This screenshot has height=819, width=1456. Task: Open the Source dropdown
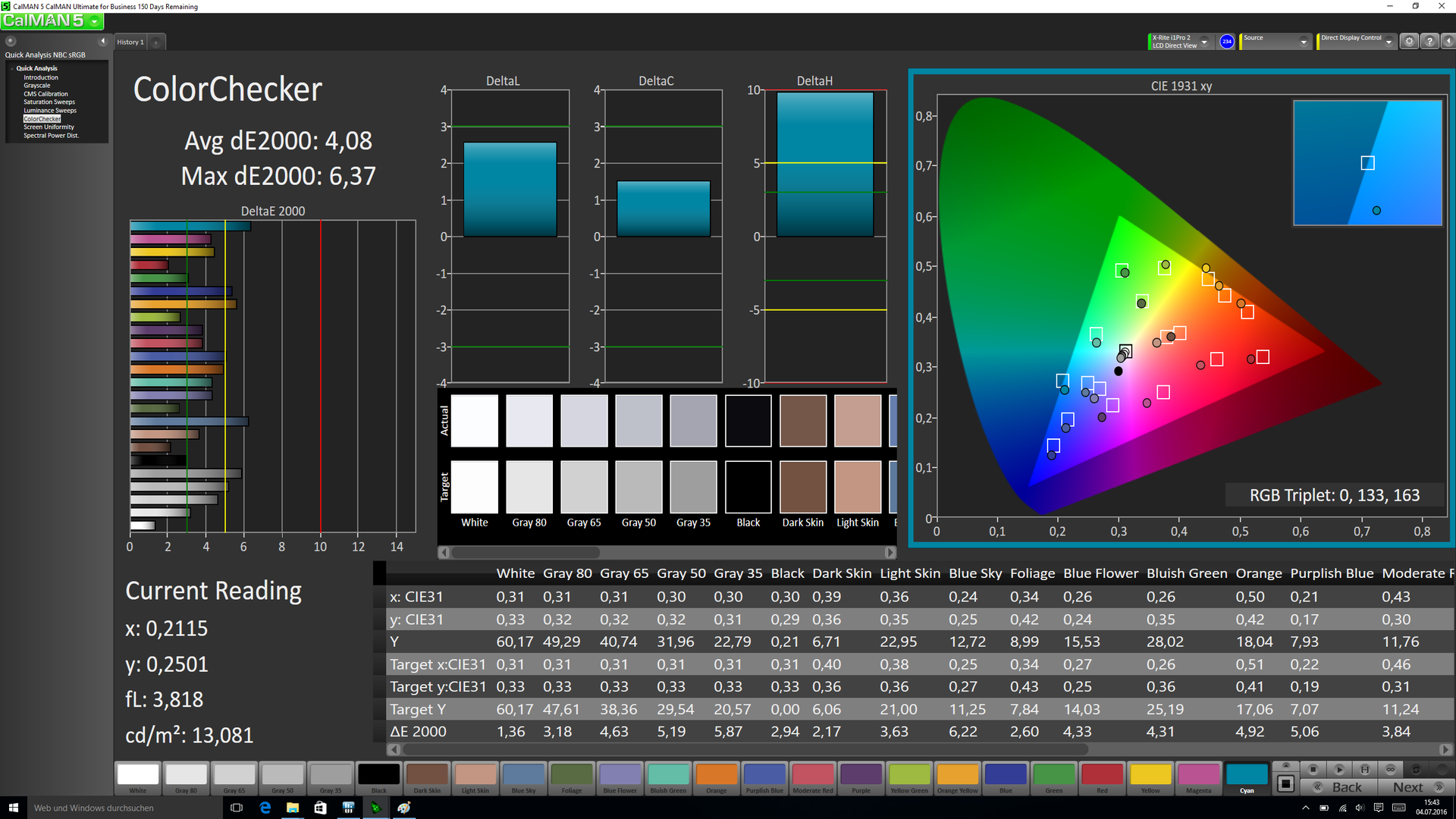[x=1304, y=42]
